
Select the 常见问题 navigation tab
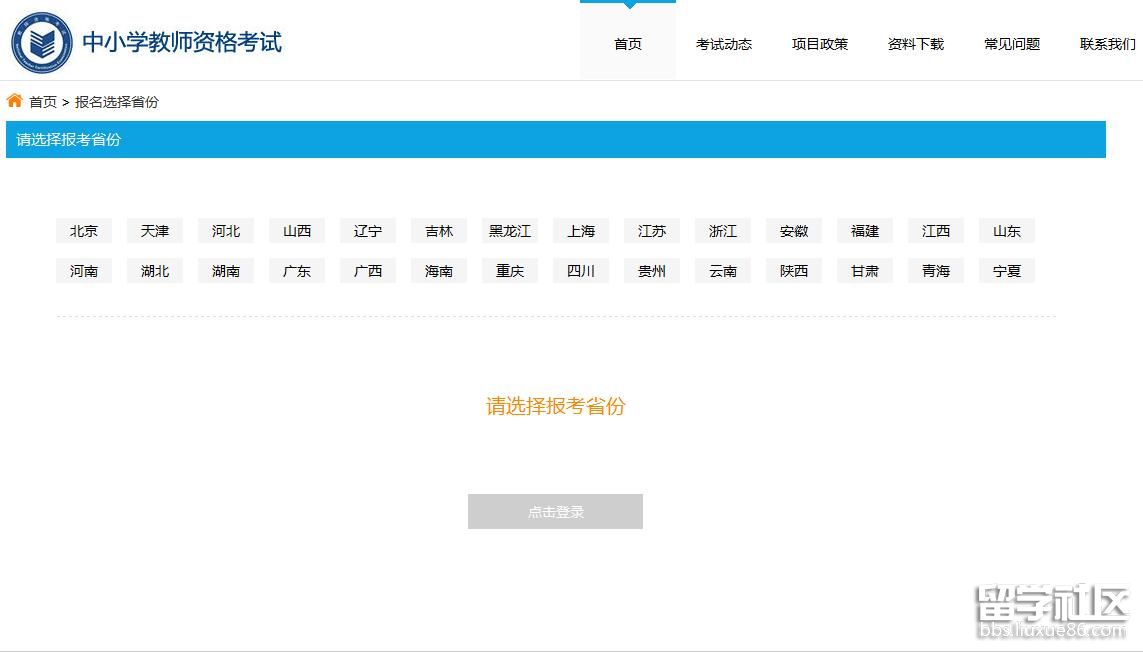point(1011,44)
